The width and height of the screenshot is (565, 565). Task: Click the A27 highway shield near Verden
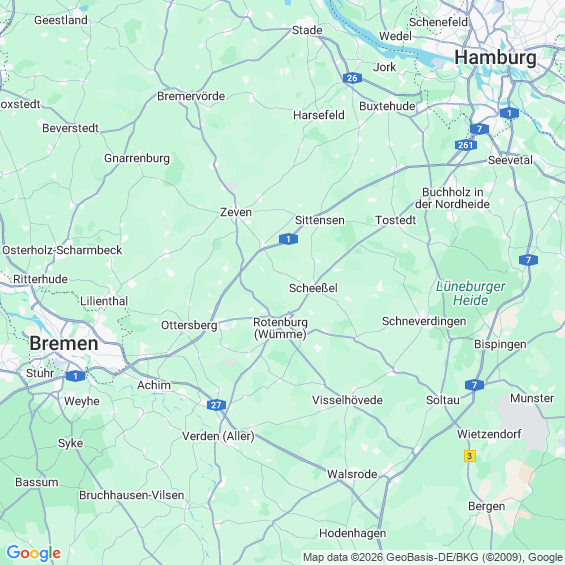pos(216,405)
